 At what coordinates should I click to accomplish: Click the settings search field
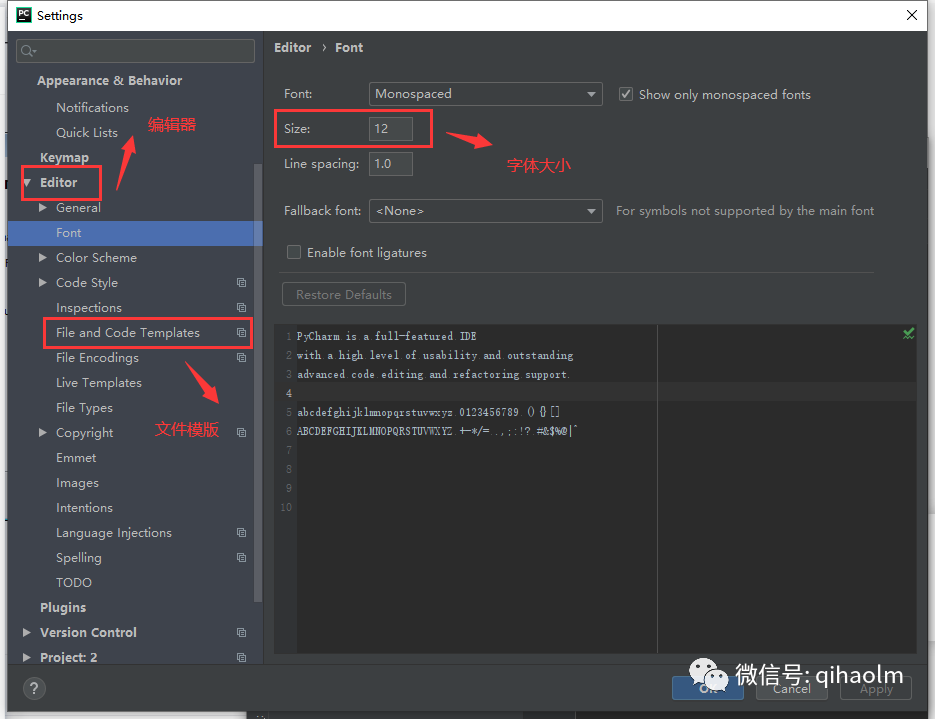click(x=135, y=51)
